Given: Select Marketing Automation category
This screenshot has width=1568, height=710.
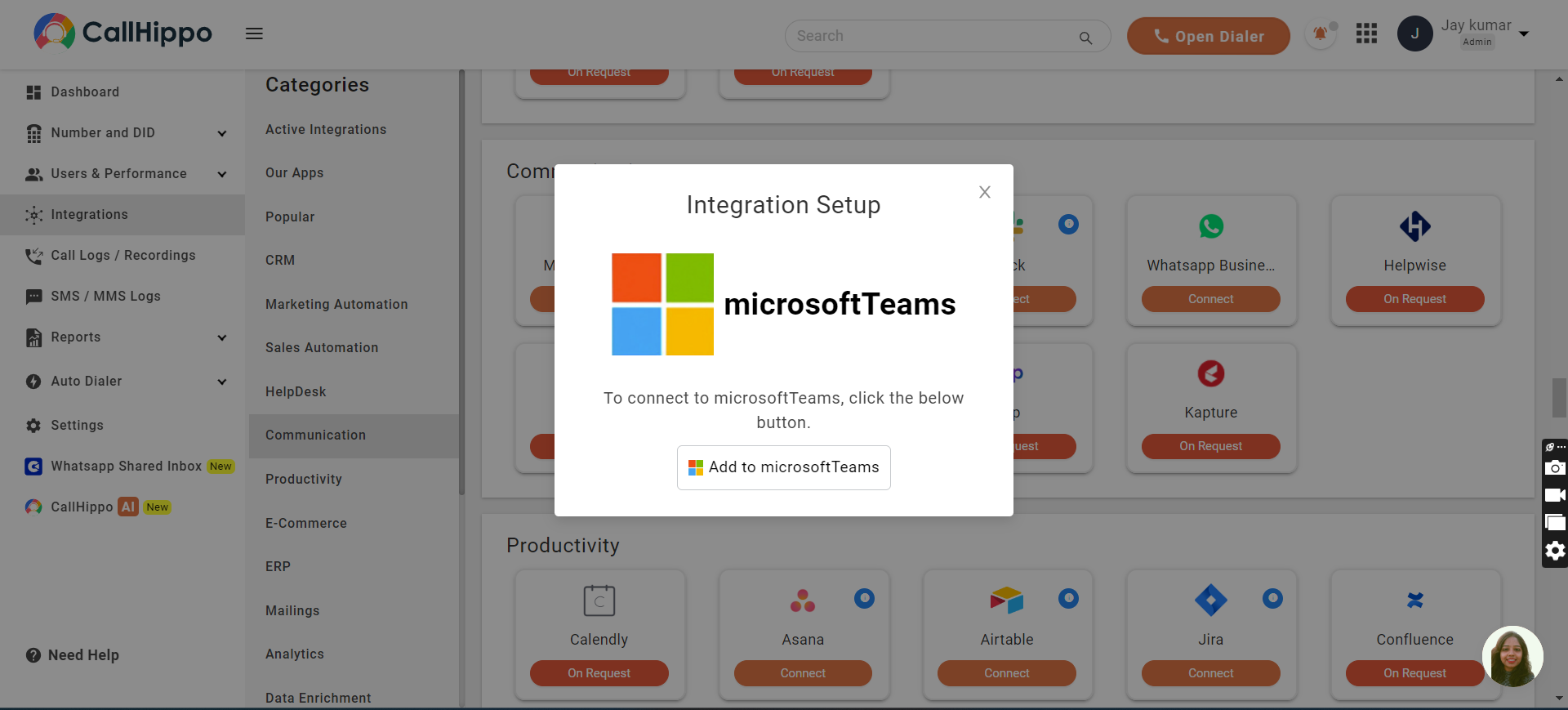Looking at the screenshot, I should pos(336,305).
